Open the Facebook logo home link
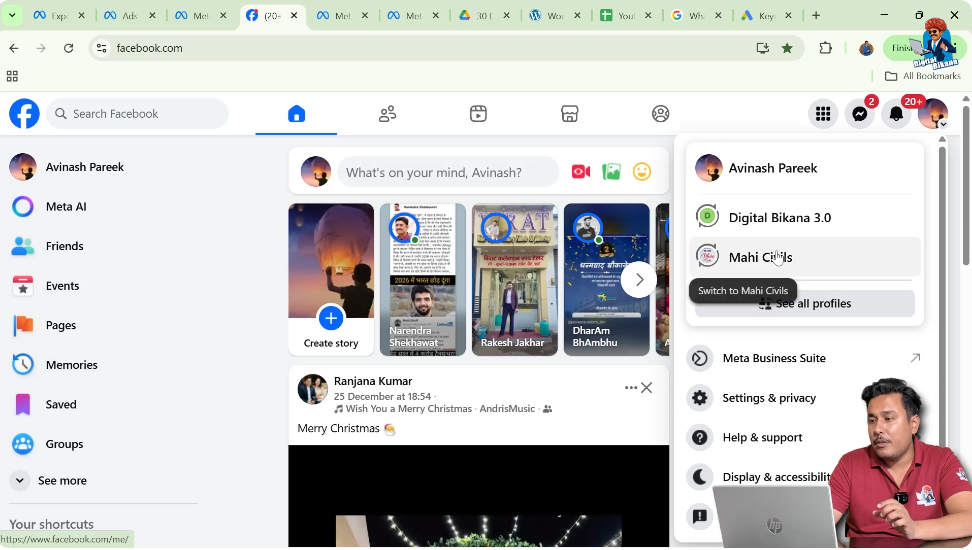Viewport: 972px width, 550px height. pyautogui.click(x=24, y=114)
